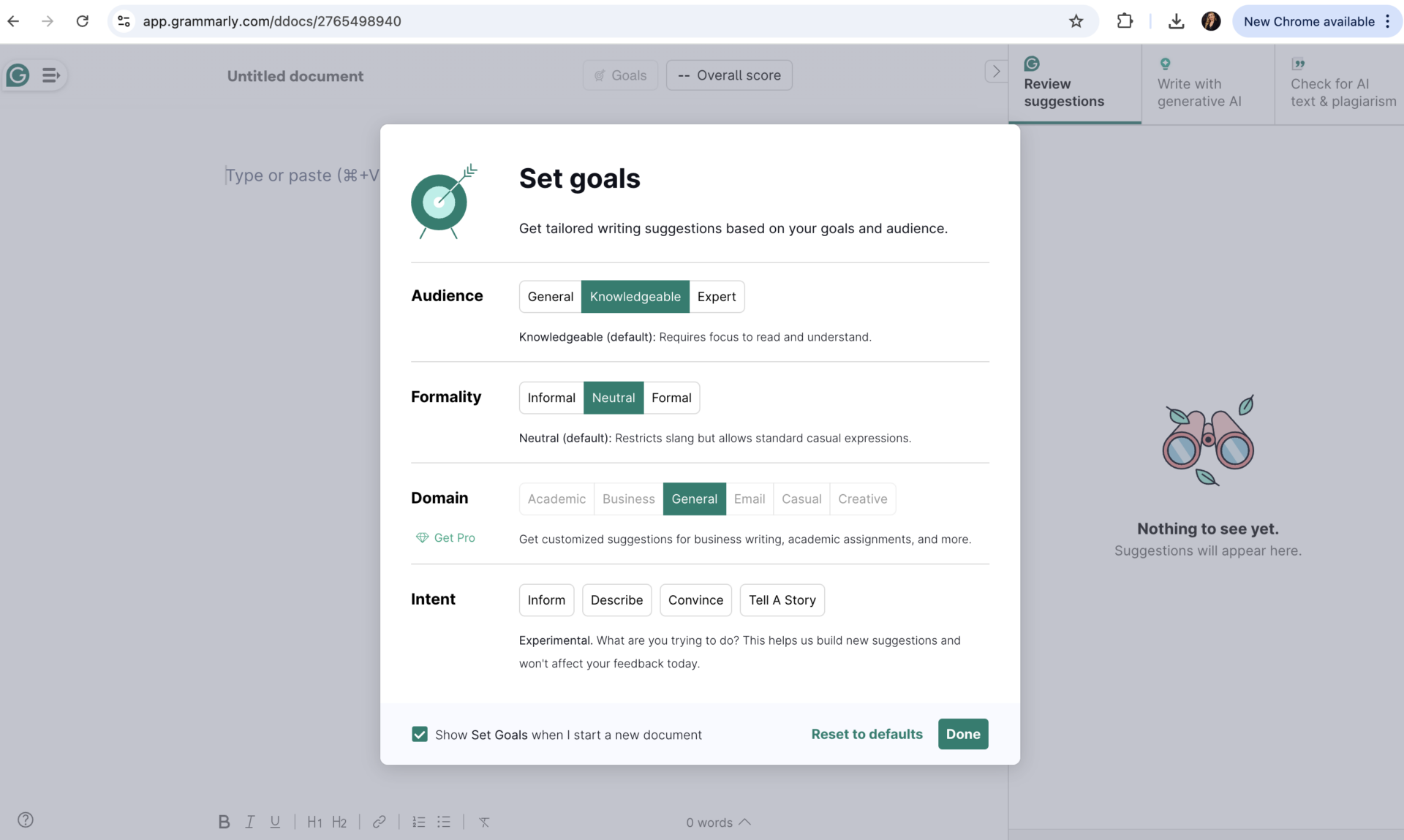The image size is (1404, 840).
Task: Click Reset to defaults
Action: 866,734
